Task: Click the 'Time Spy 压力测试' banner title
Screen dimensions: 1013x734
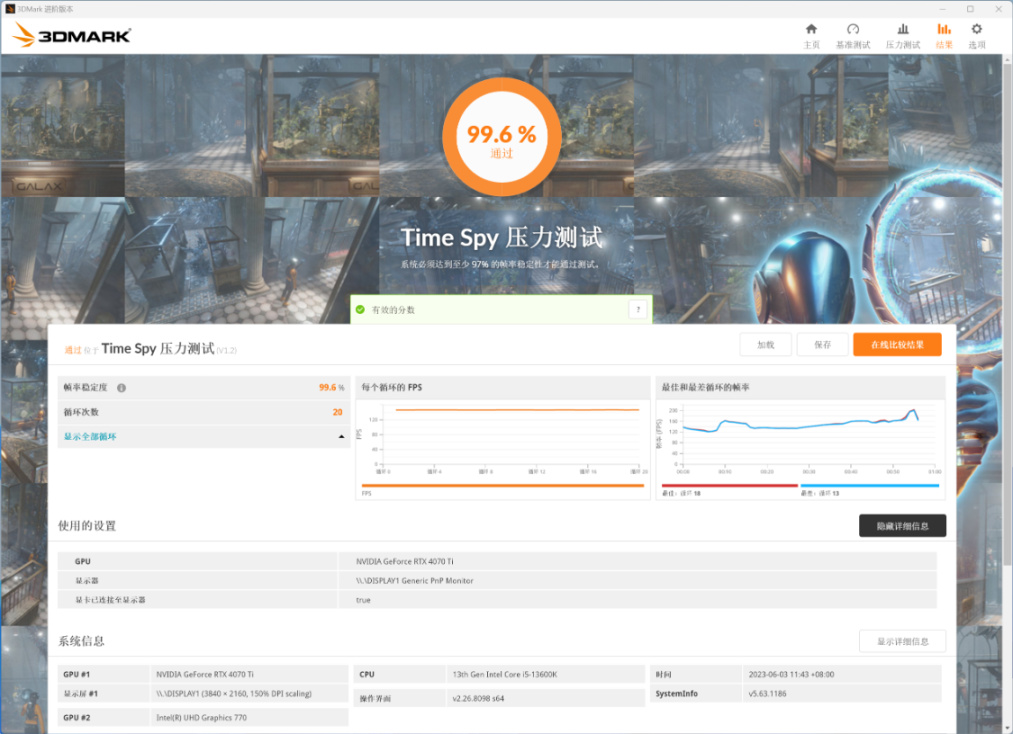Action: 501,237
